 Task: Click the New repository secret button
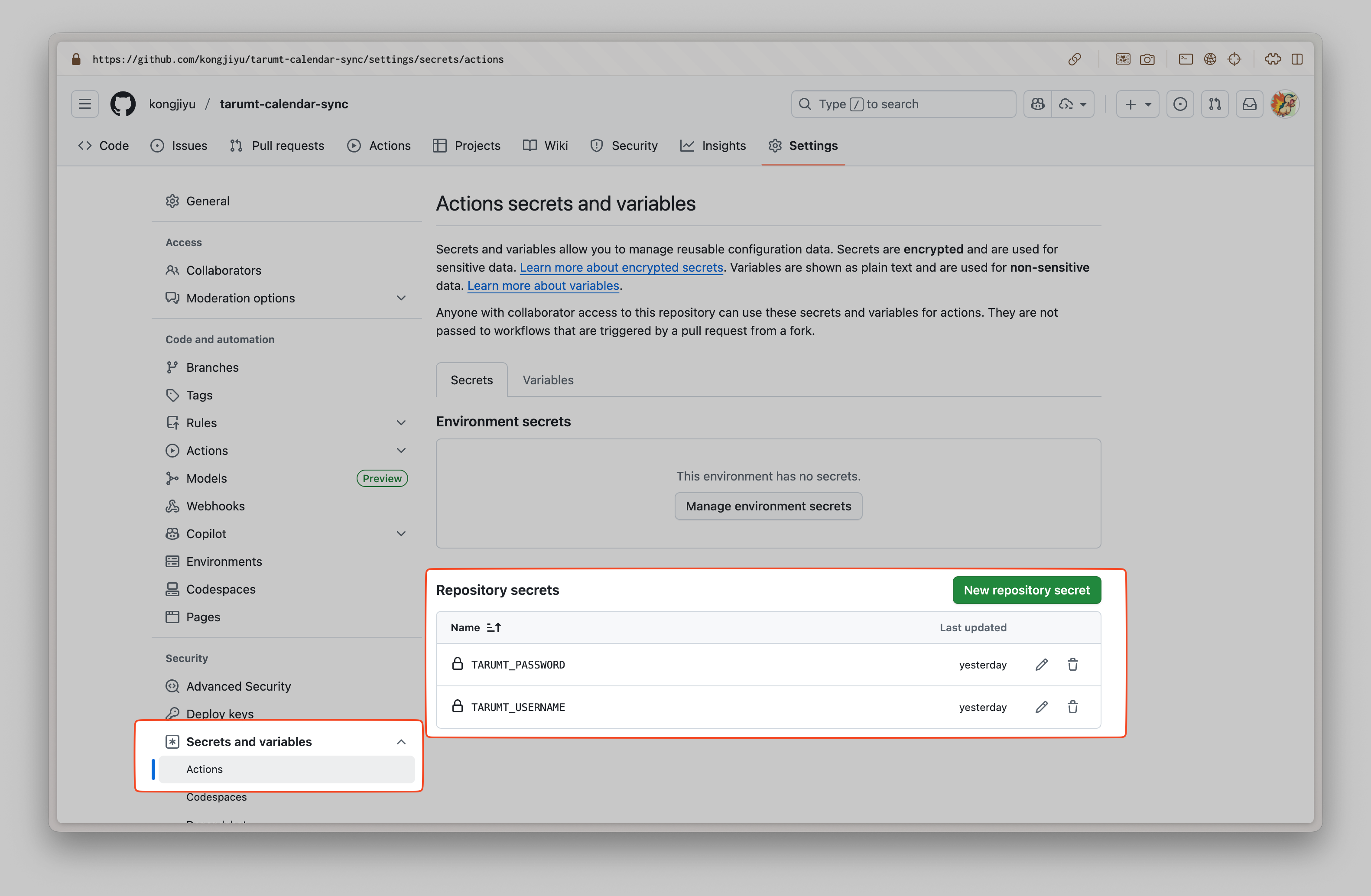click(x=1026, y=590)
